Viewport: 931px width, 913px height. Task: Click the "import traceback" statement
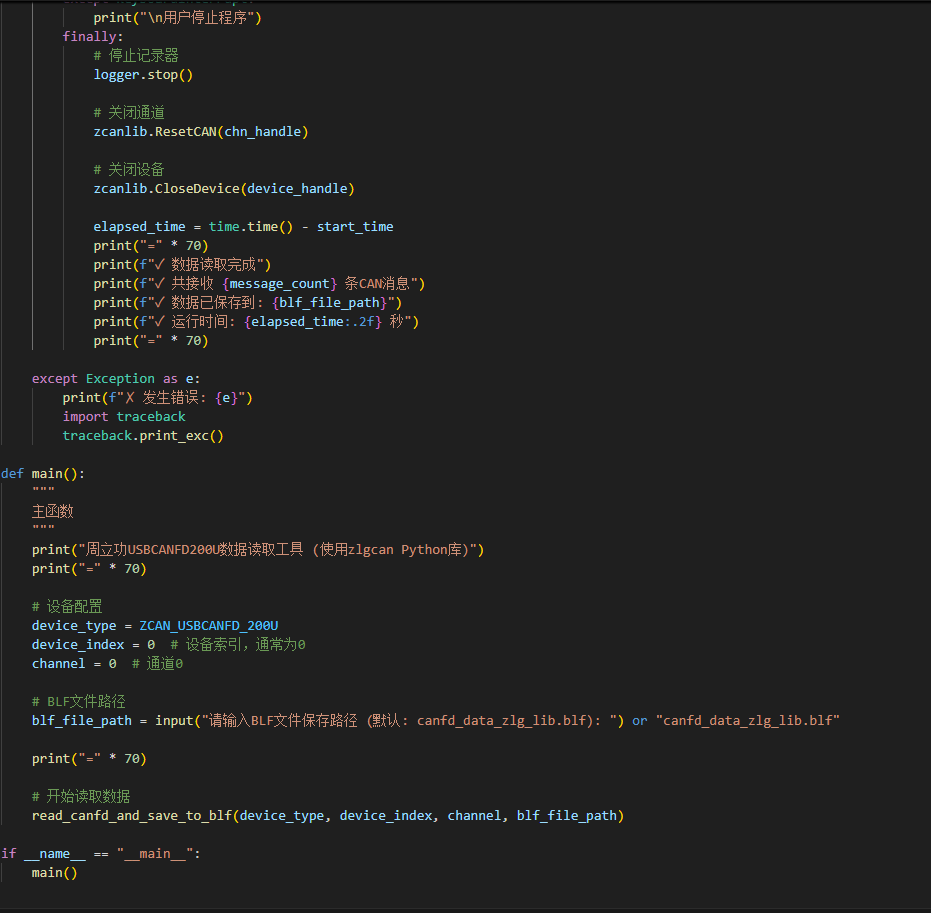[x=124, y=417]
